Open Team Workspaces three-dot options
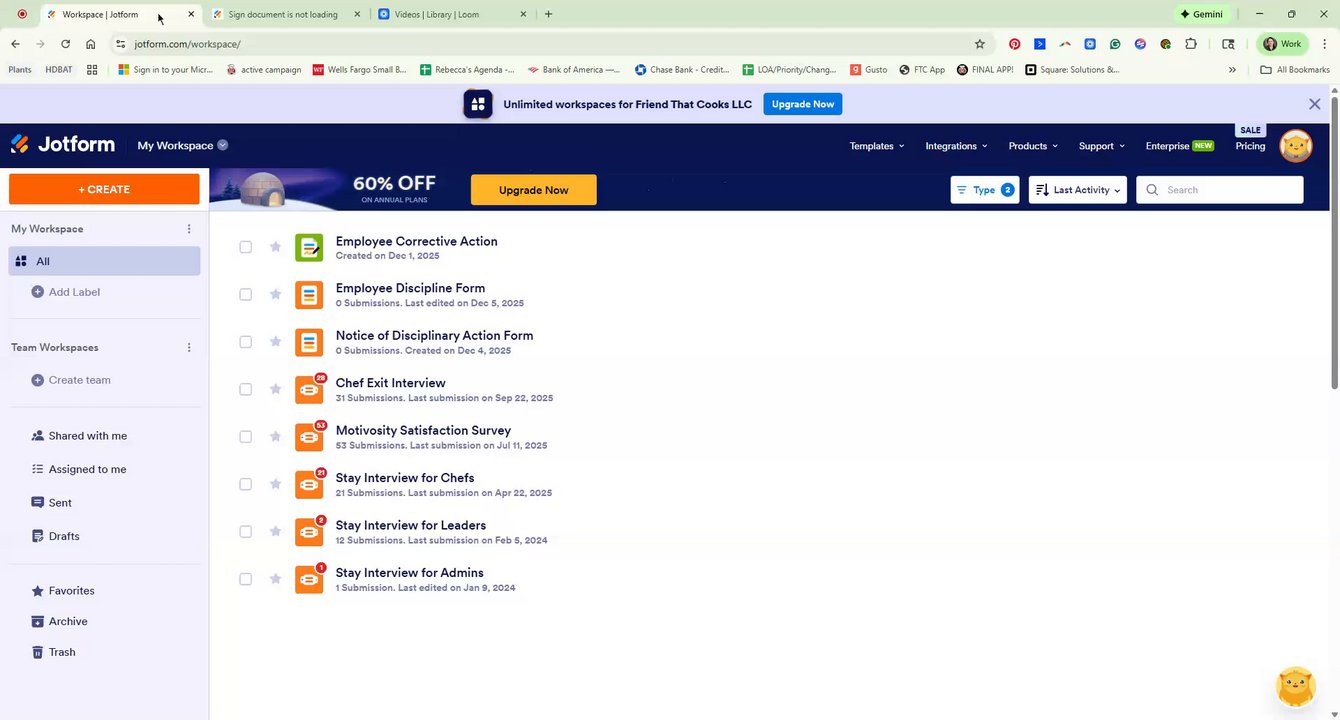 click(x=189, y=348)
